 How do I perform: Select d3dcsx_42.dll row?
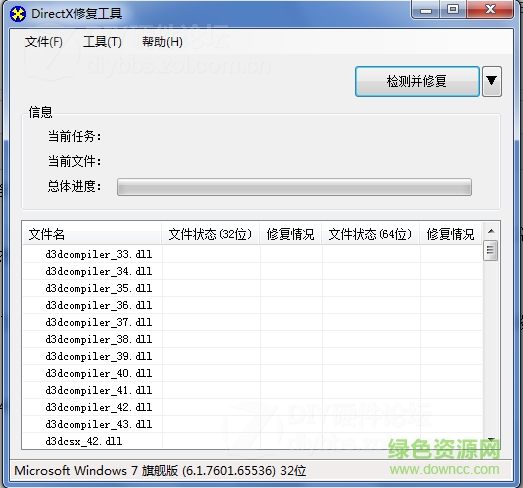coord(252,441)
